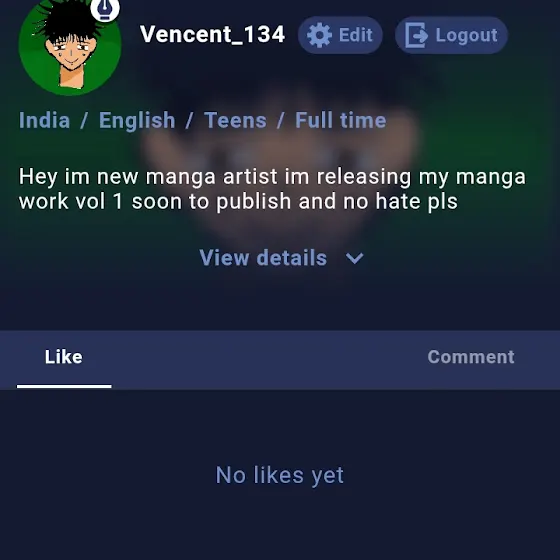This screenshot has height=560, width=560.
Task: Click the logout arrow-door icon
Action: (416, 35)
